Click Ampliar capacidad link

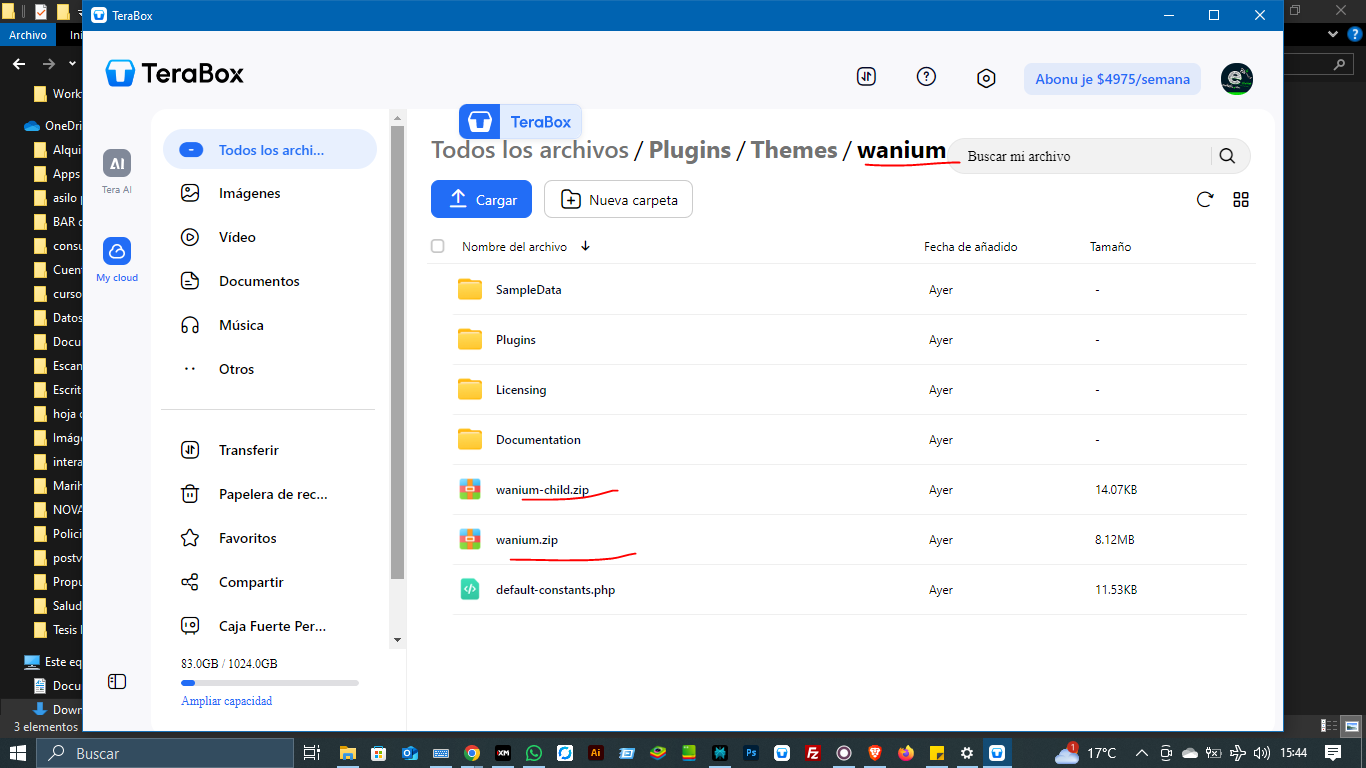226,701
